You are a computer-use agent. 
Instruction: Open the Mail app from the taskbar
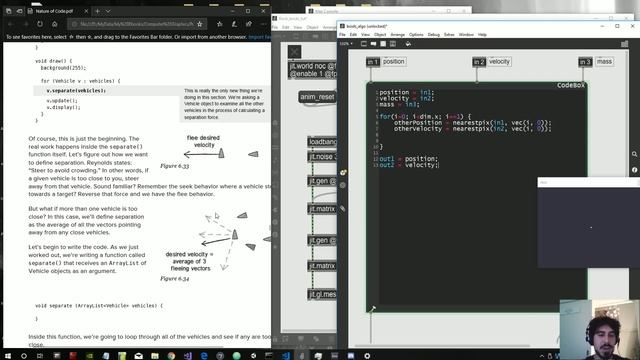pyautogui.click(x=138, y=356)
